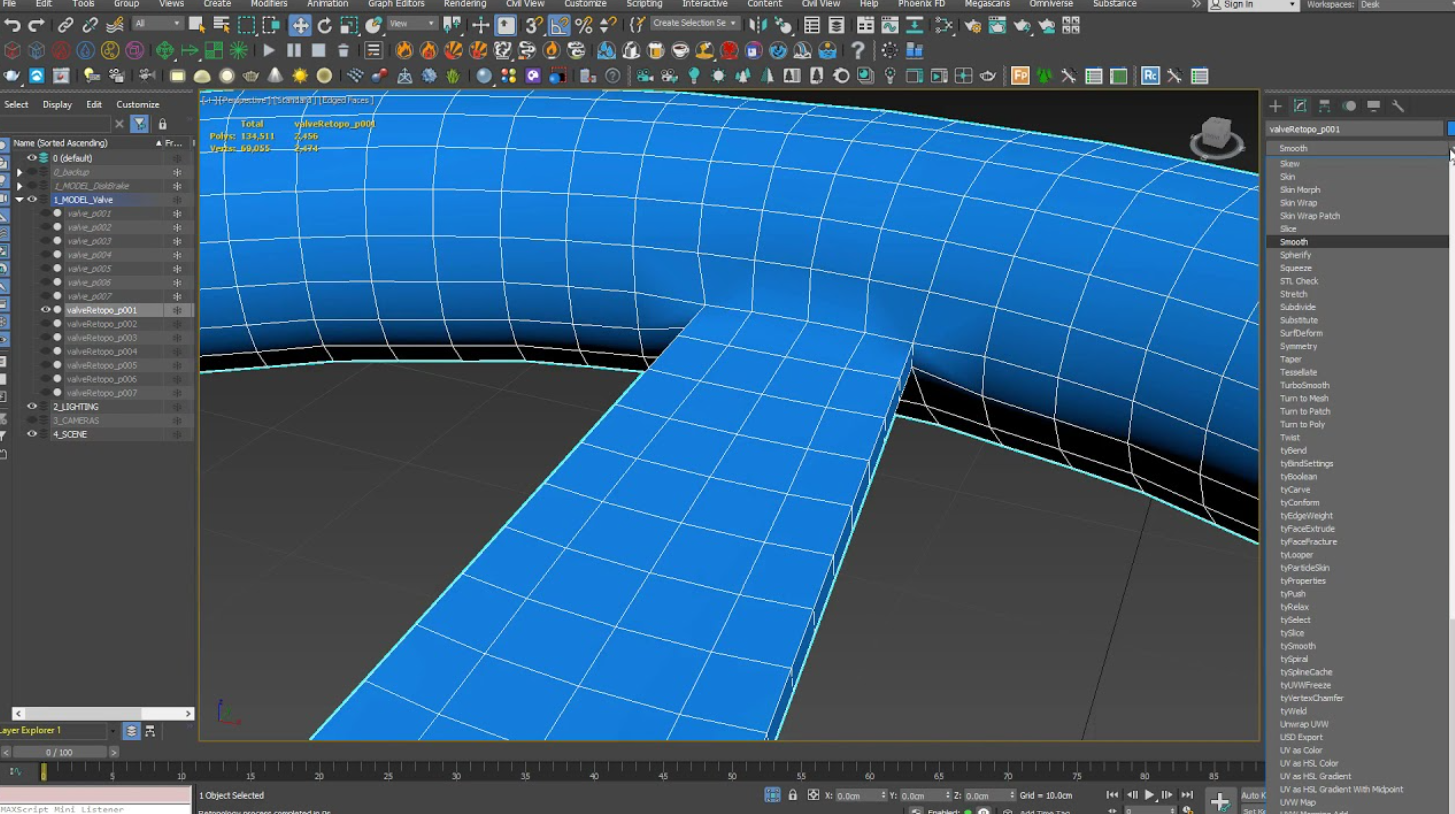
Task: Enable Auto Key mode
Action: point(1255,794)
